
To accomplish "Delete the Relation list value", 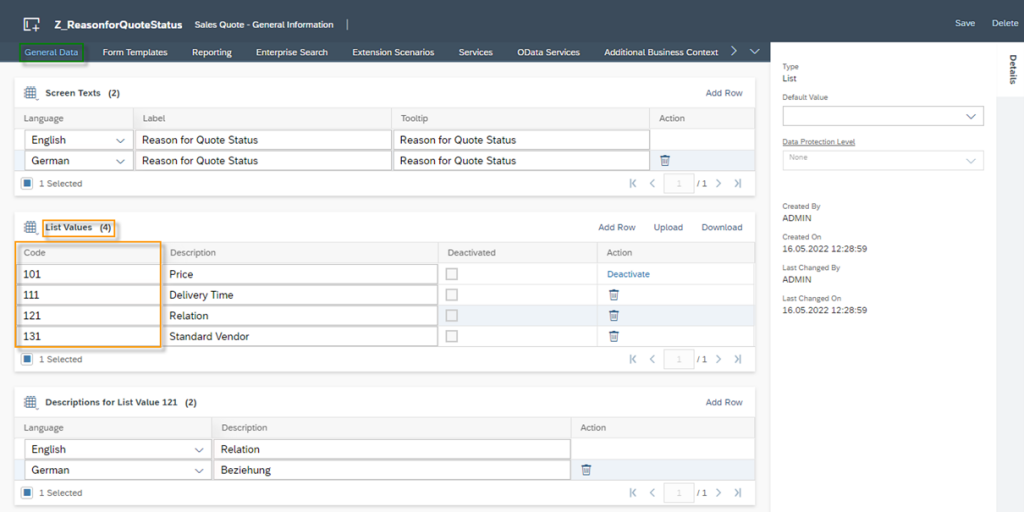I will [614, 316].
